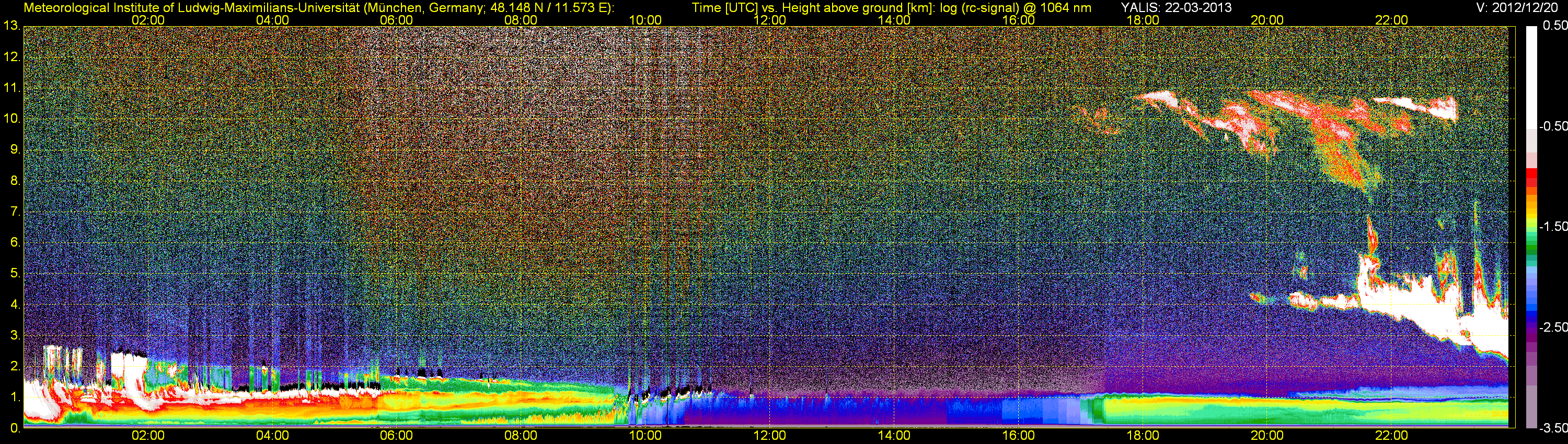Click the '12:00' label on the bottom time axis
This screenshot has height=444, width=1568.
tap(769, 436)
